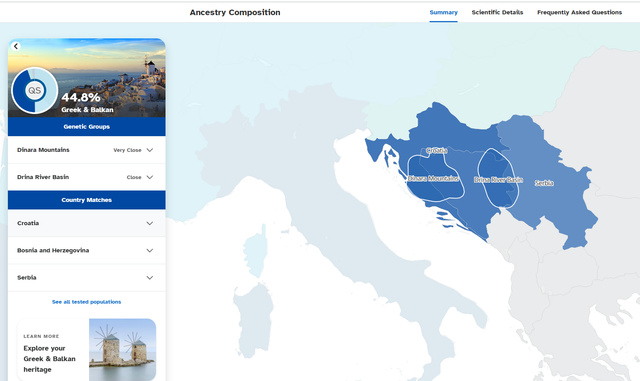Click the windmill image on the Learn More card
640x381 pixels.
pyautogui.click(x=122, y=350)
